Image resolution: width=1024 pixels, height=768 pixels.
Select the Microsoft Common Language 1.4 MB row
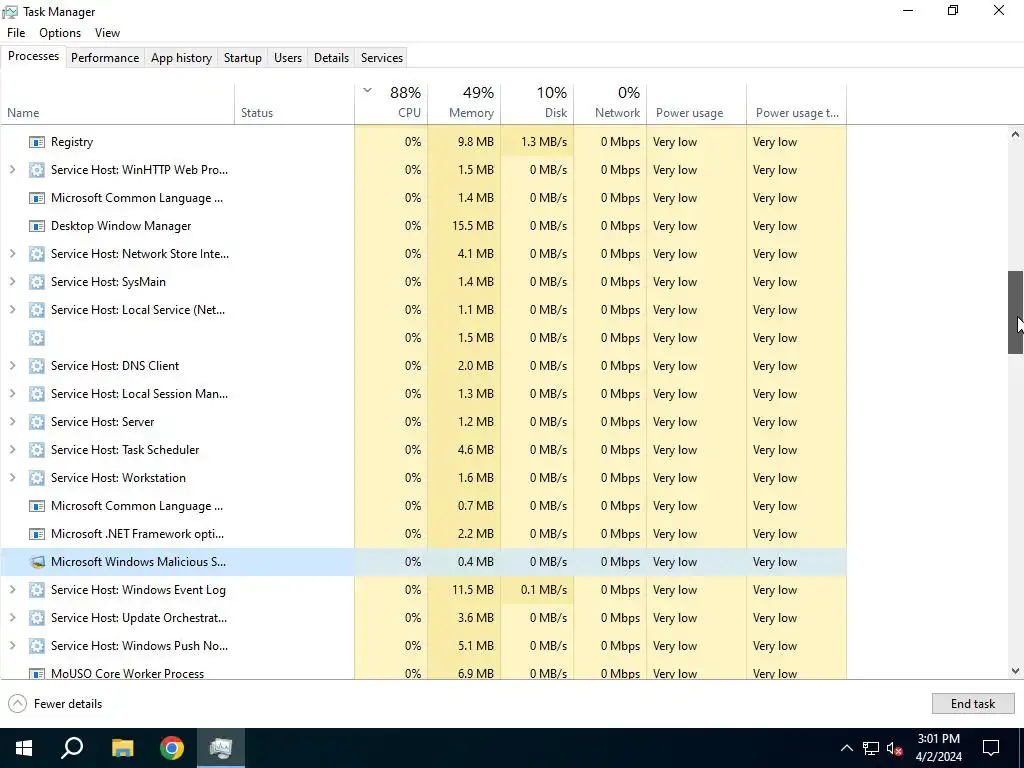(x=424, y=198)
